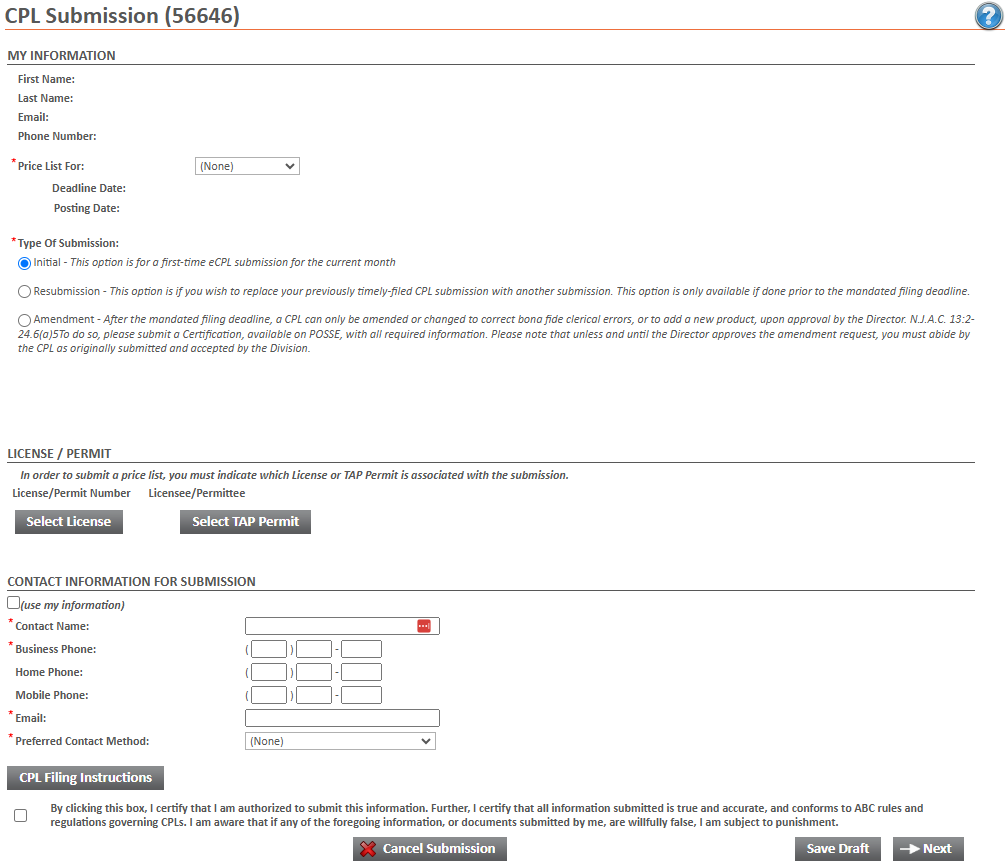
Task: Open the help icon
Action: pyautogui.click(x=988, y=16)
